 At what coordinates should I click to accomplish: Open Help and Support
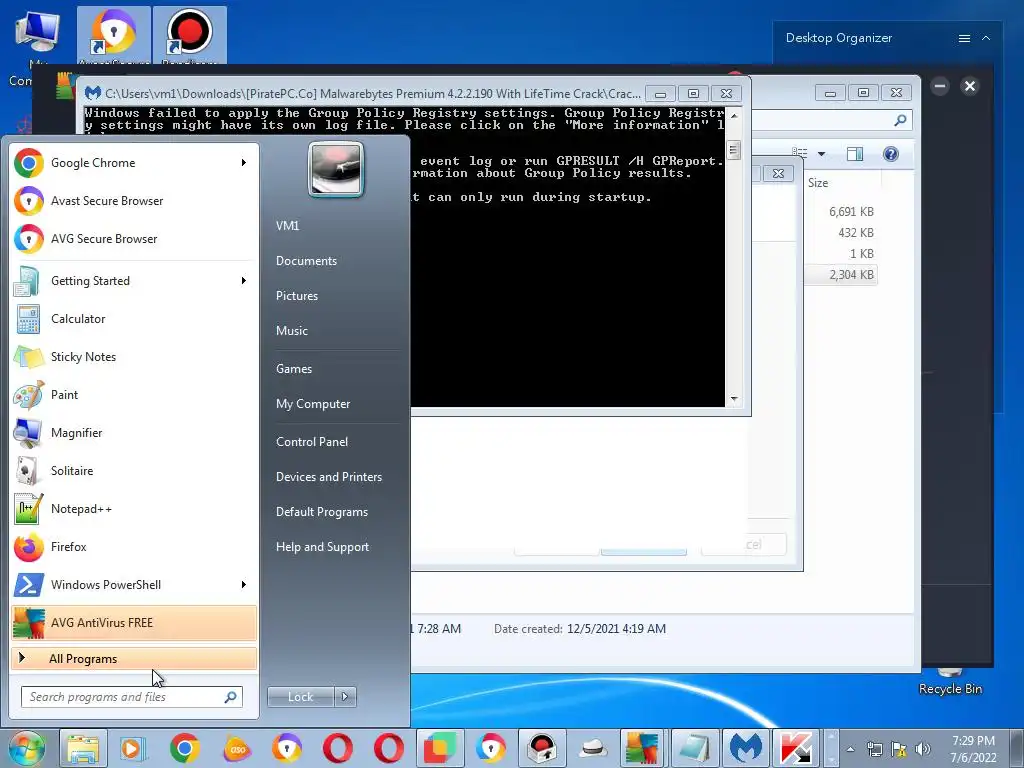[322, 547]
